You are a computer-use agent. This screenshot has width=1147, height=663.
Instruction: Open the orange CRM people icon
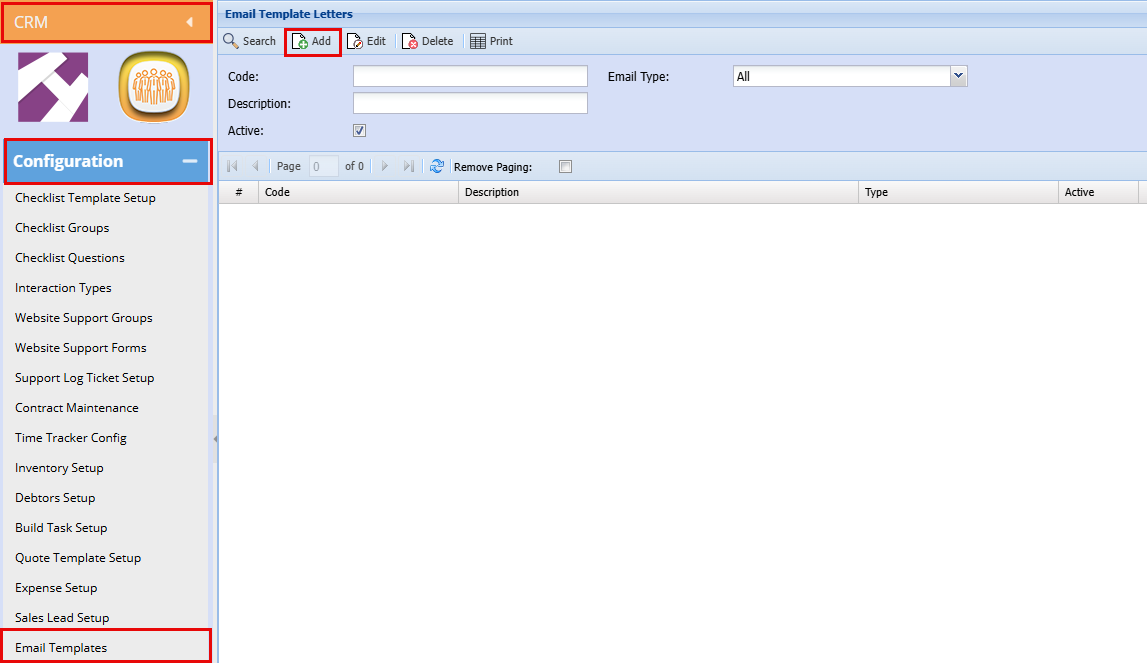[x=154, y=87]
